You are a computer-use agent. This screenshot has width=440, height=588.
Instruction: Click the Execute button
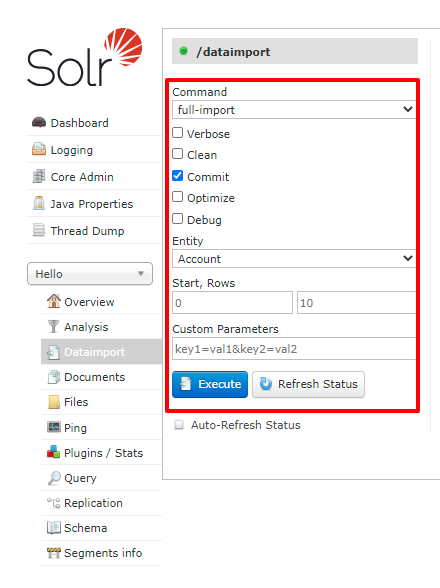210,384
